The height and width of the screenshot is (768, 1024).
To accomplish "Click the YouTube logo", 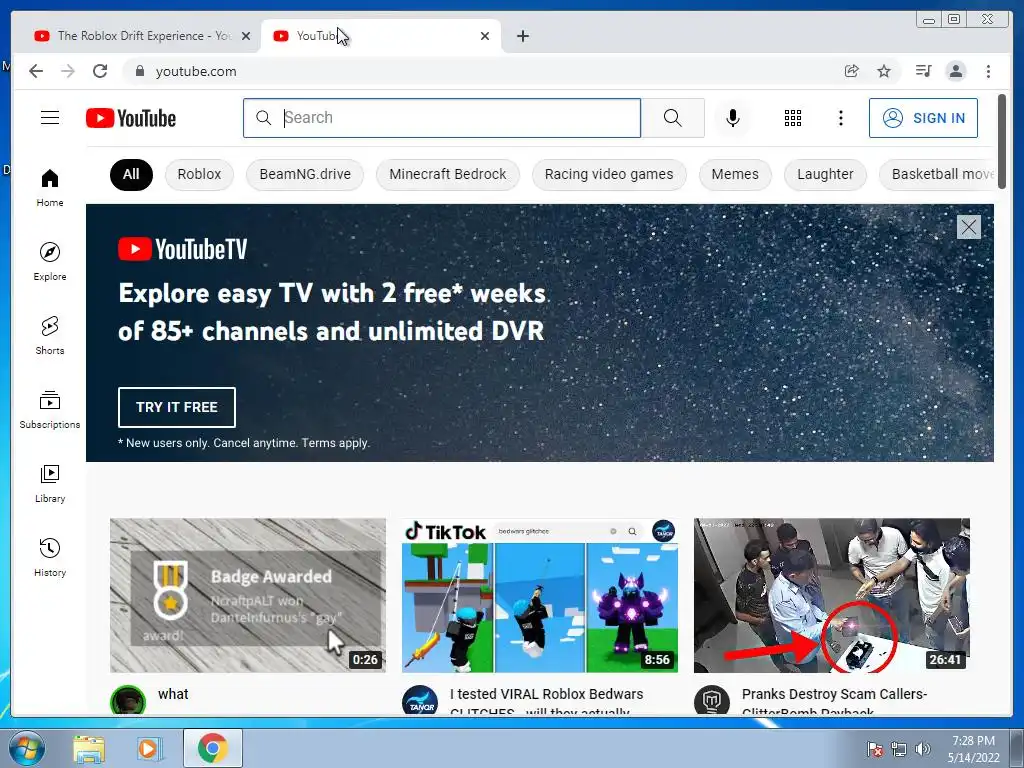I will pyautogui.click(x=131, y=118).
